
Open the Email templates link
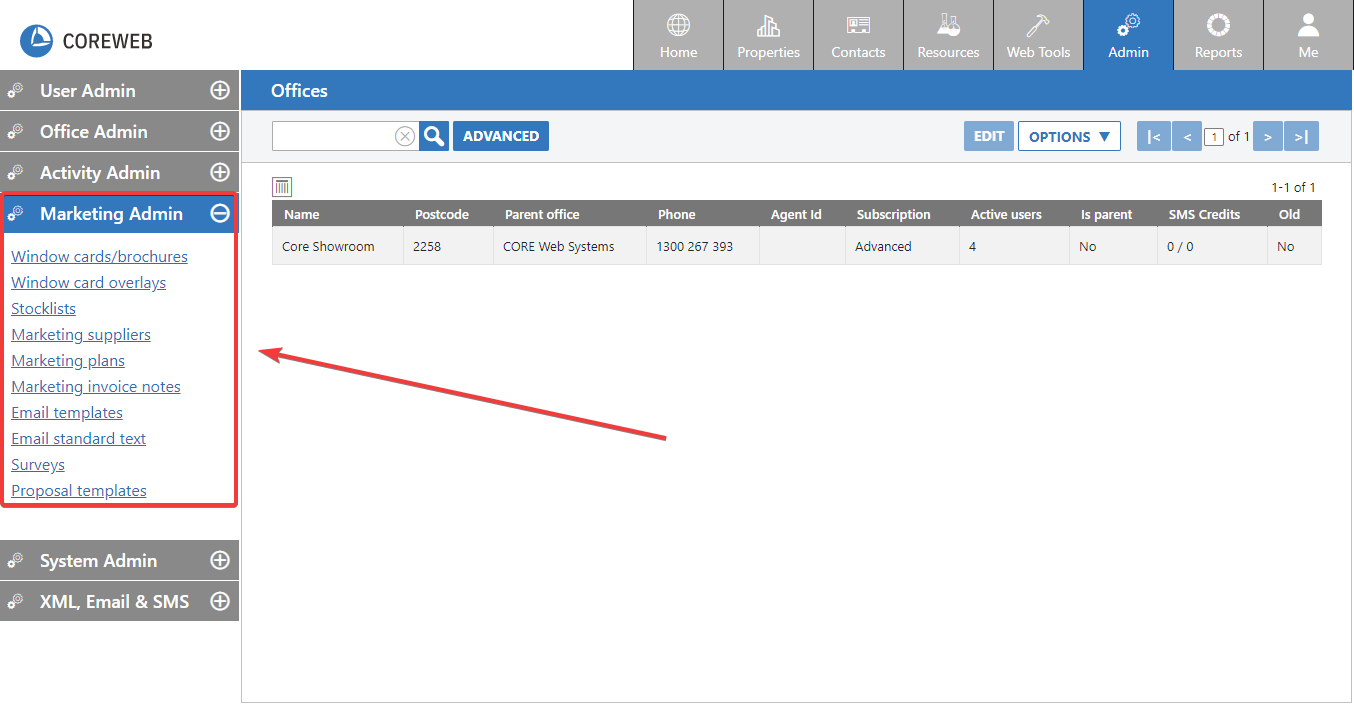(67, 413)
